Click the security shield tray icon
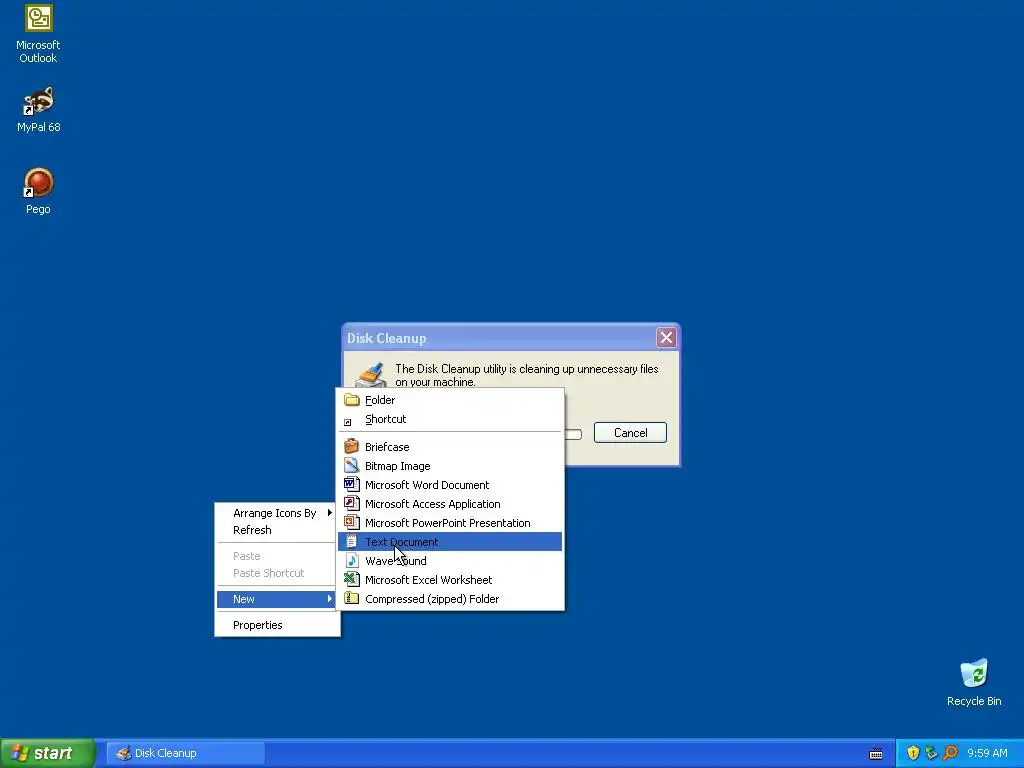Screen dimensions: 1024x768 (913, 753)
